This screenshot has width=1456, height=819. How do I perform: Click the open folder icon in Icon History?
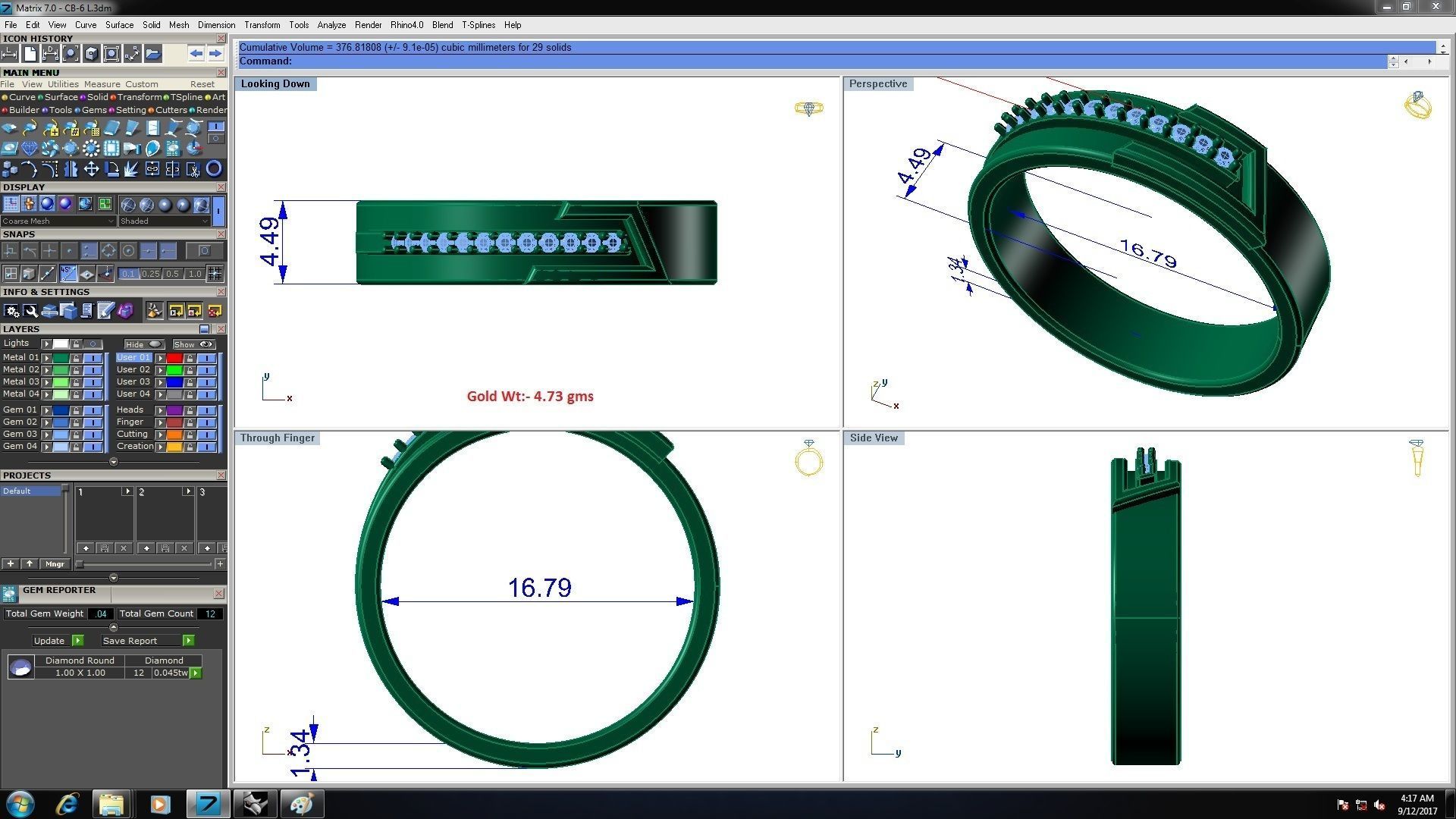coord(153,54)
